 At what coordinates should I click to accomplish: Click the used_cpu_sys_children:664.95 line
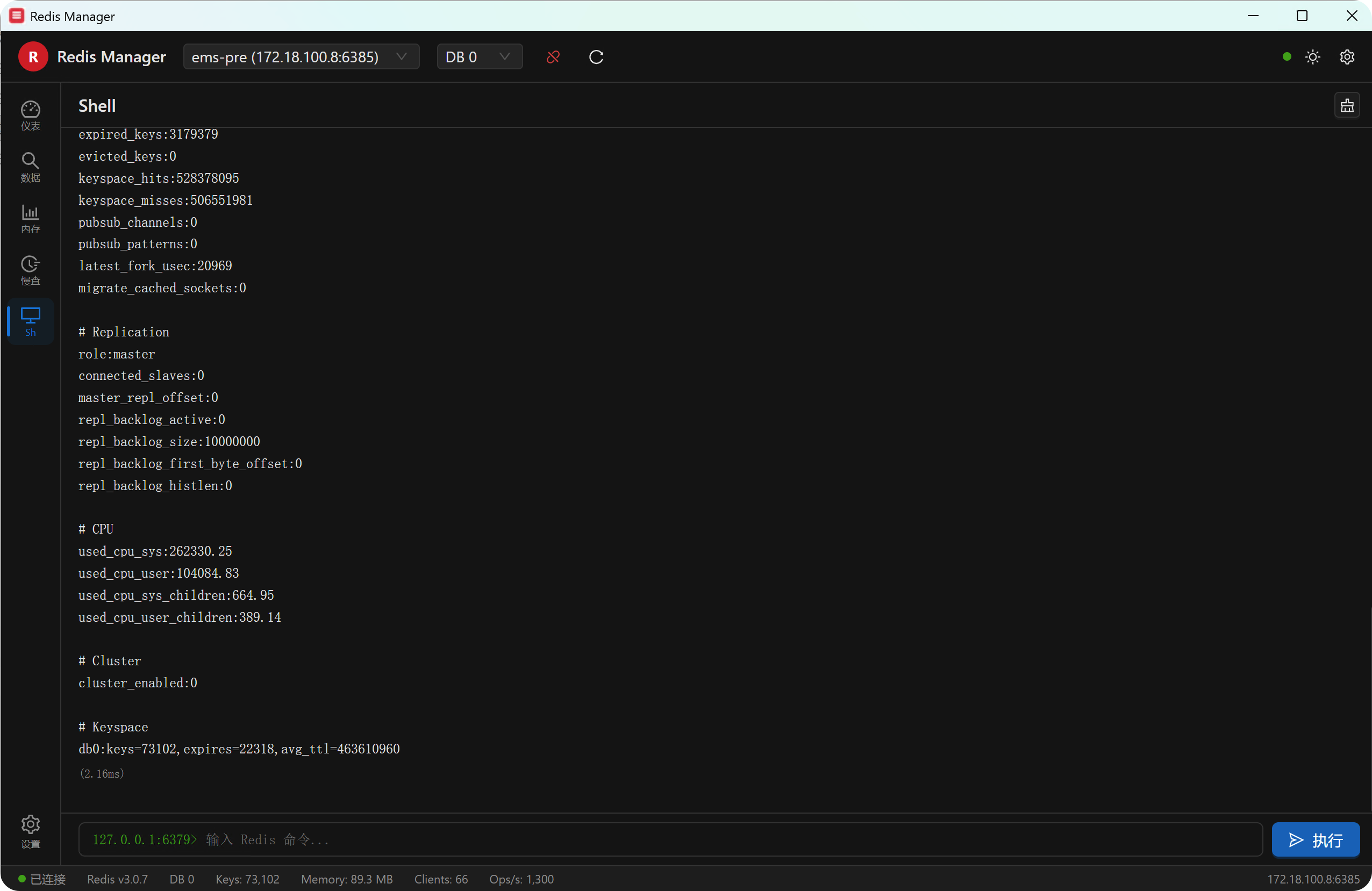click(x=176, y=595)
